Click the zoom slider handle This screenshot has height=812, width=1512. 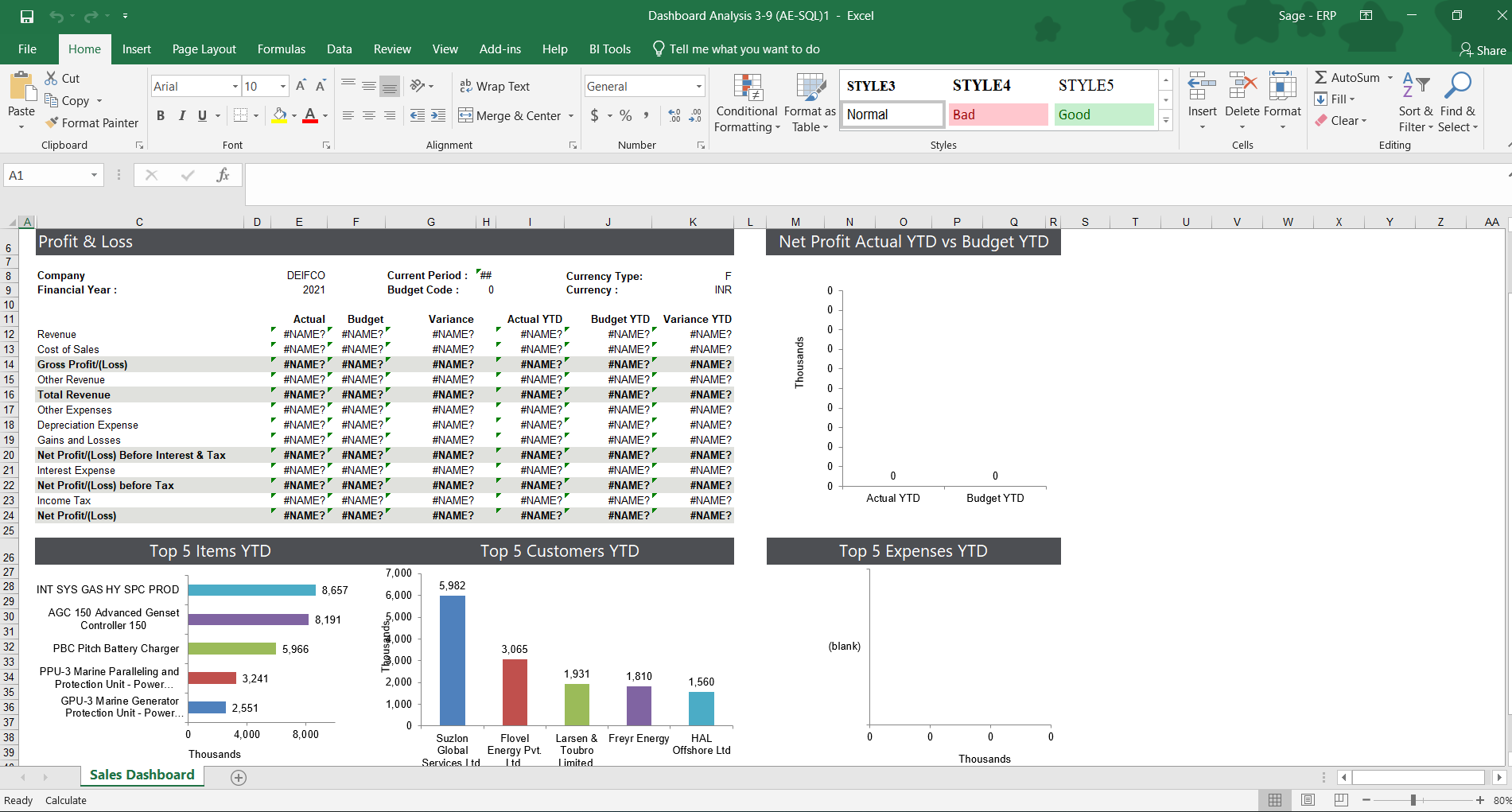coord(1413,800)
